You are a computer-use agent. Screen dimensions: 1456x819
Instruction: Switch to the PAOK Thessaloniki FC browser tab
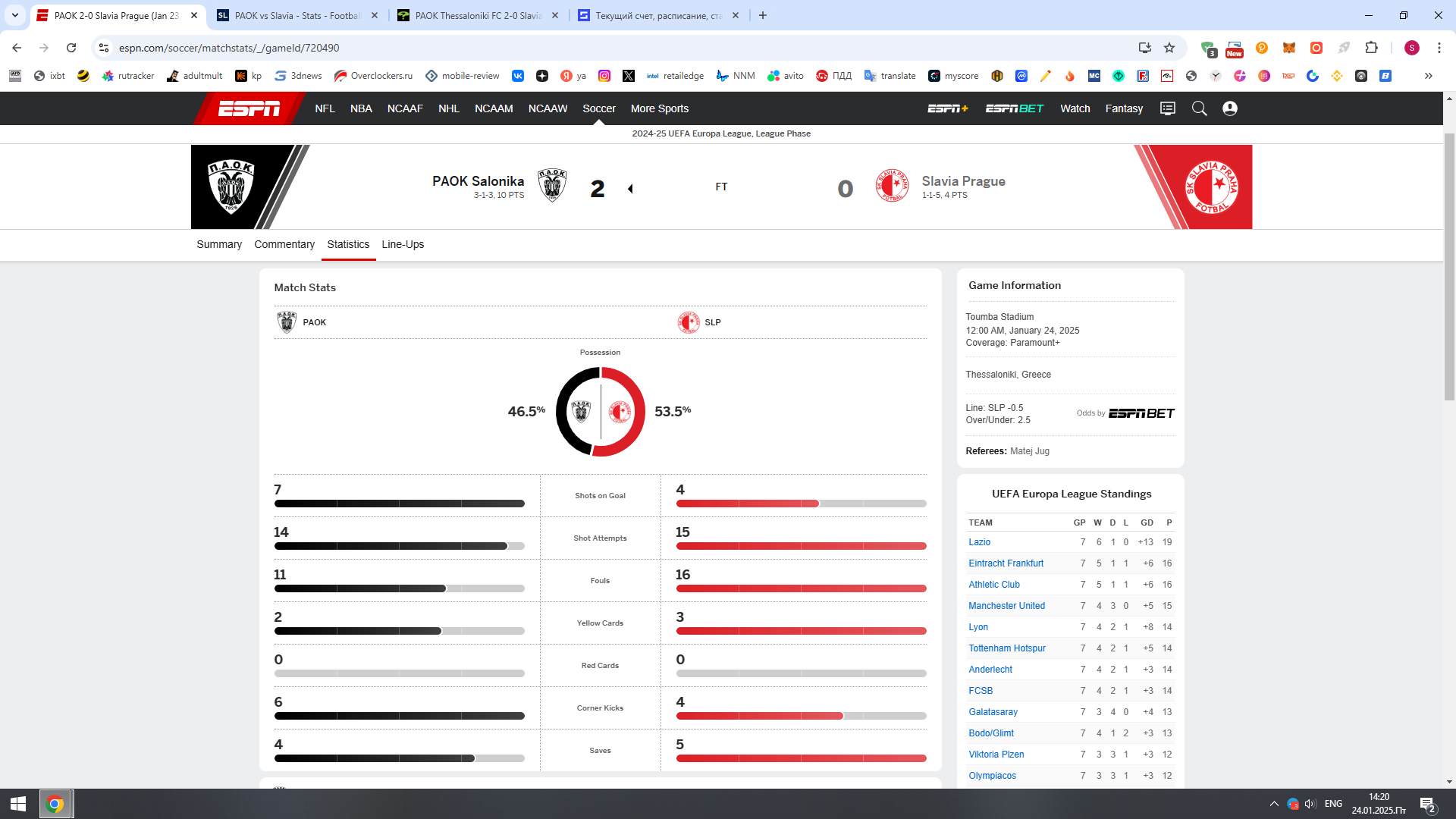478,15
